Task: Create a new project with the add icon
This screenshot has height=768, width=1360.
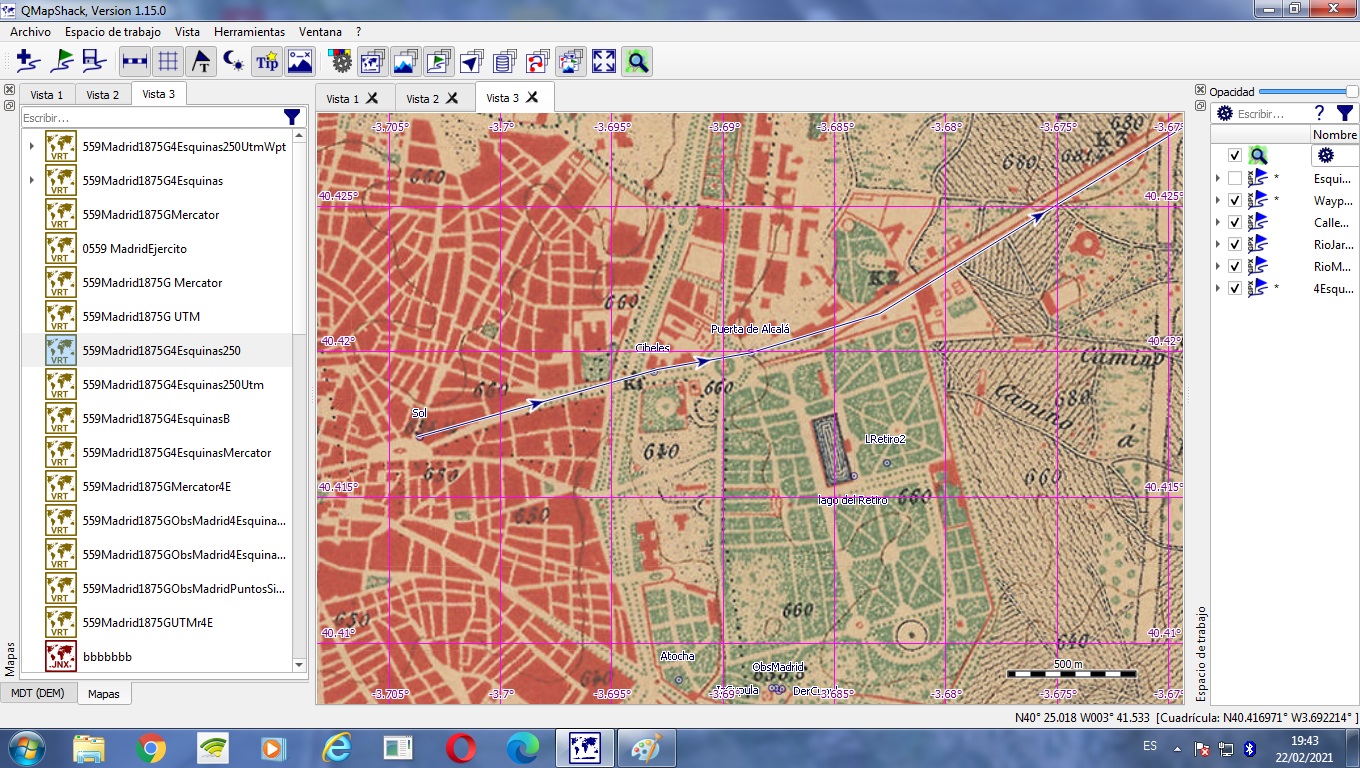Action: pos(27,61)
